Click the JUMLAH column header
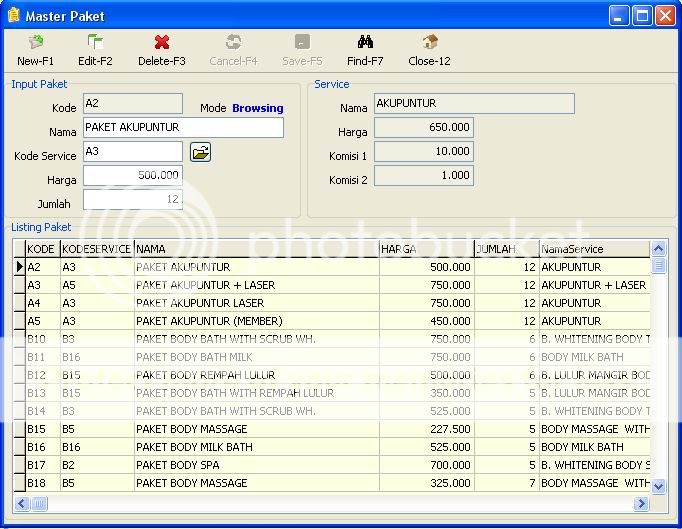Image resolution: width=682 pixels, height=529 pixels. pos(507,249)
